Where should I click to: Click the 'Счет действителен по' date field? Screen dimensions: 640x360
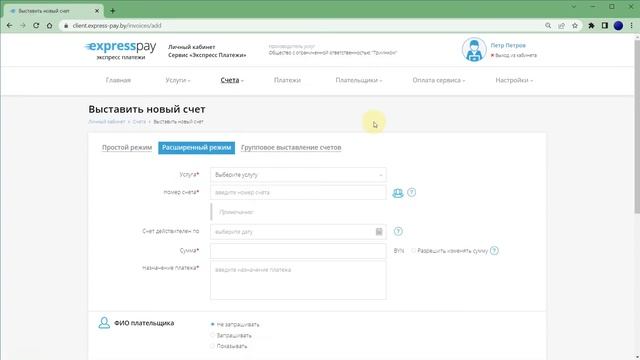coord(298,231)
